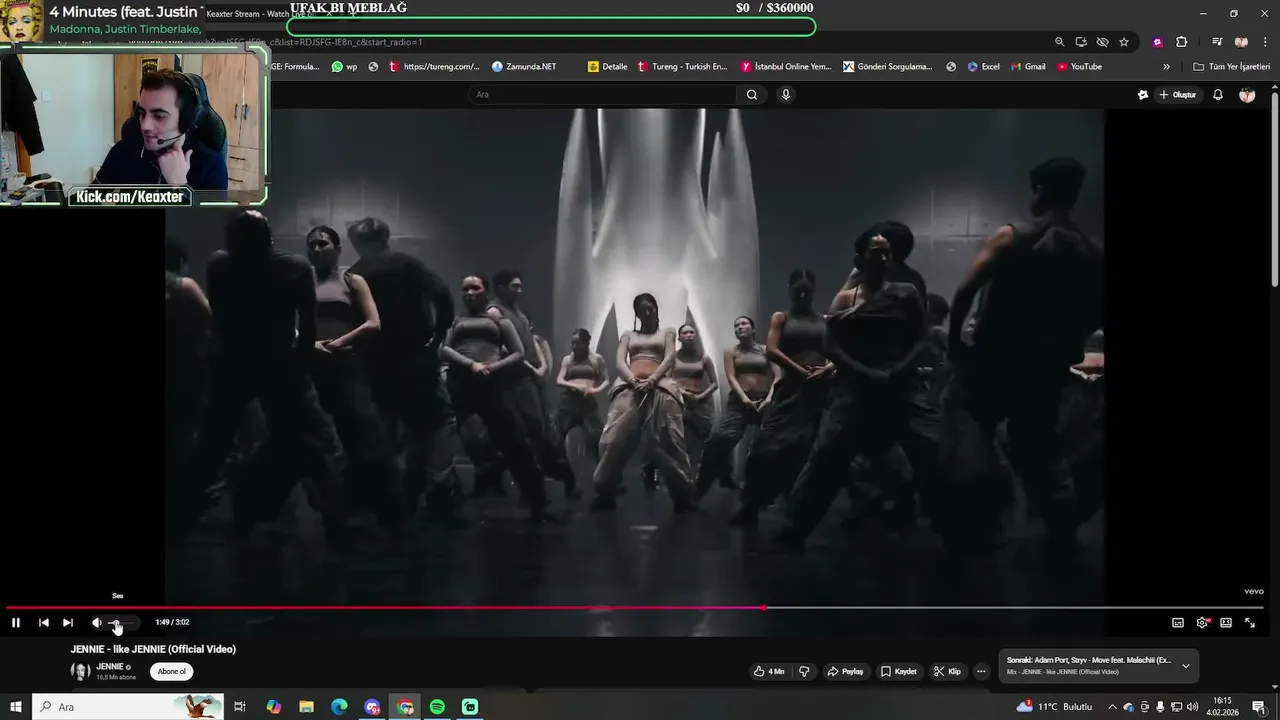Like the video with thumbs up
Screen dimensions: 1280x720
click(769, 671)
